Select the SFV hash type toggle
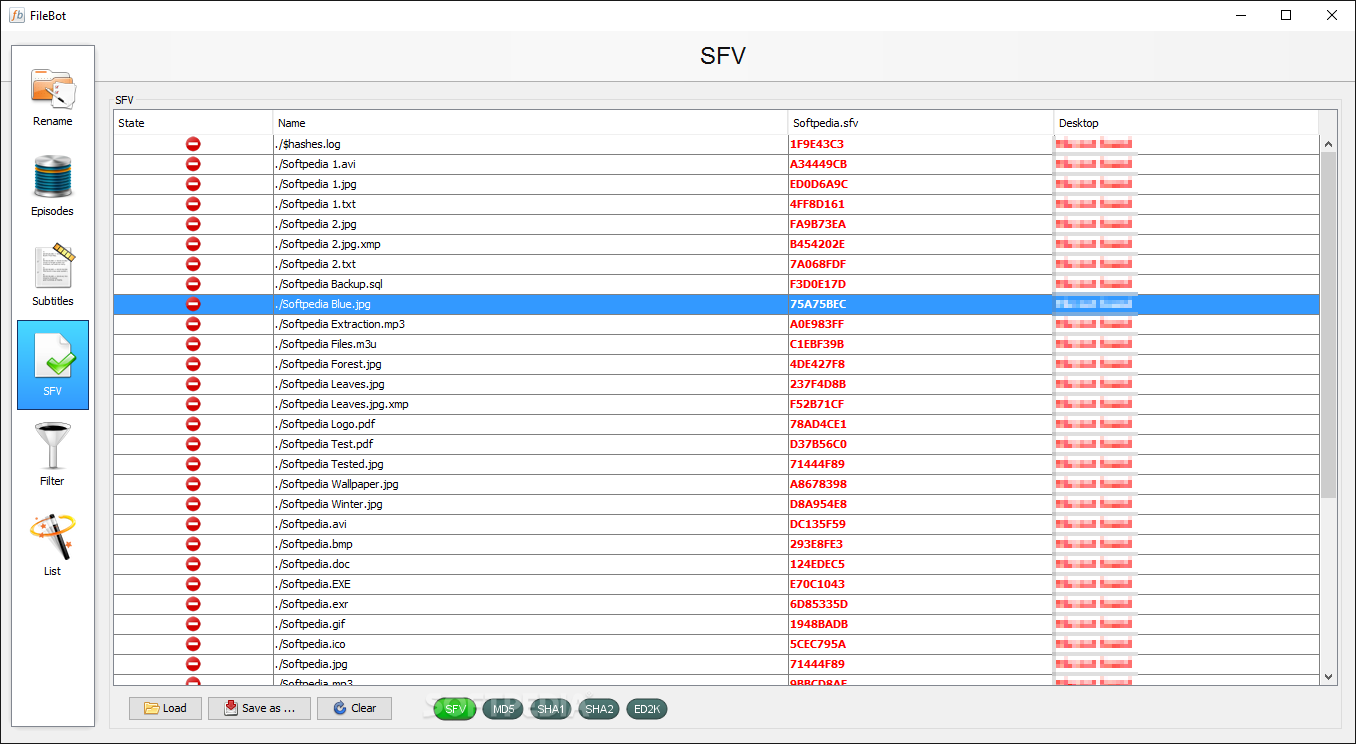This screenshot has width=1356, height=744. pos(455,709)
